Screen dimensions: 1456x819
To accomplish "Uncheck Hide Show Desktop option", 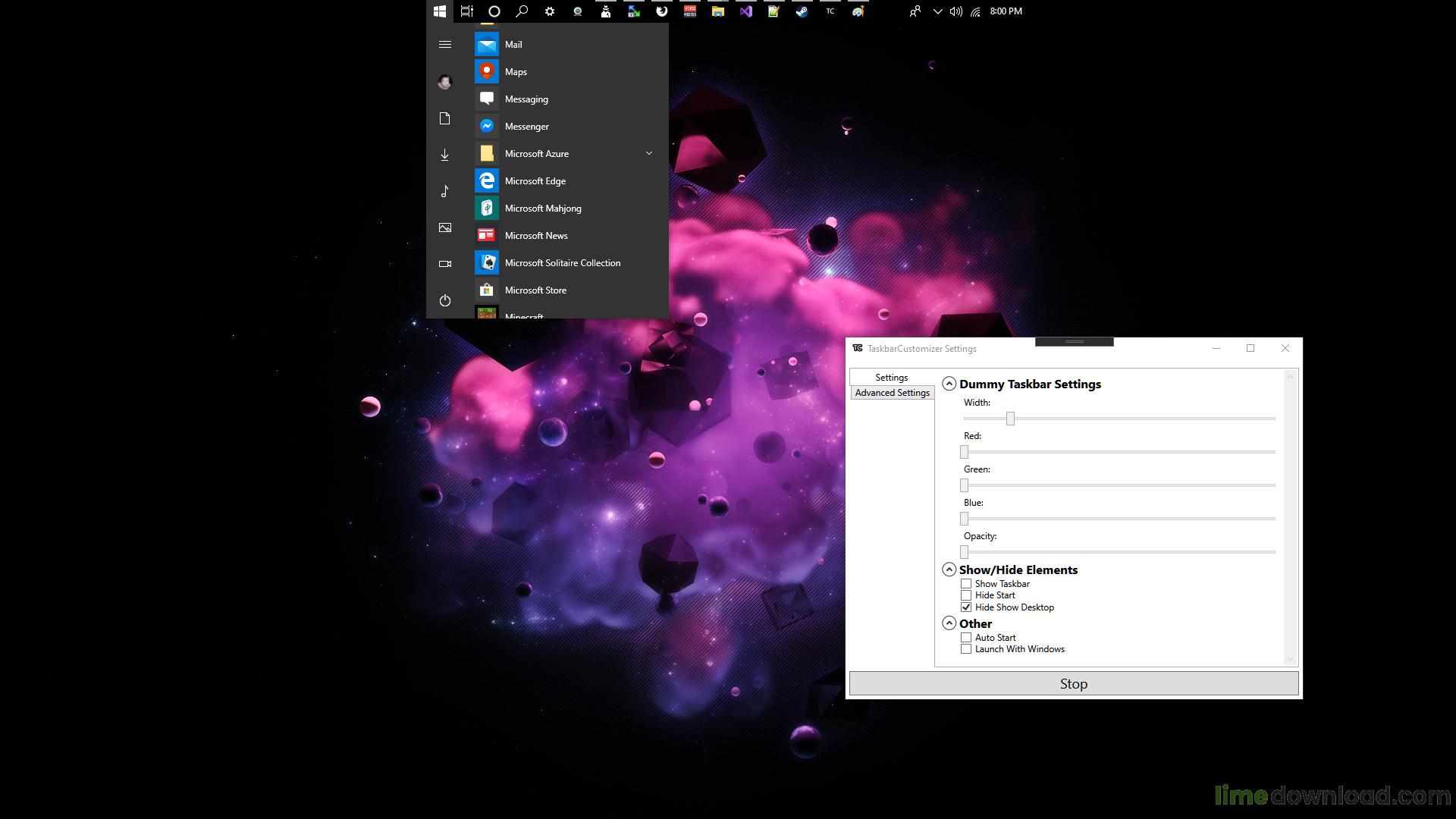I will click(x=966, y=607).
